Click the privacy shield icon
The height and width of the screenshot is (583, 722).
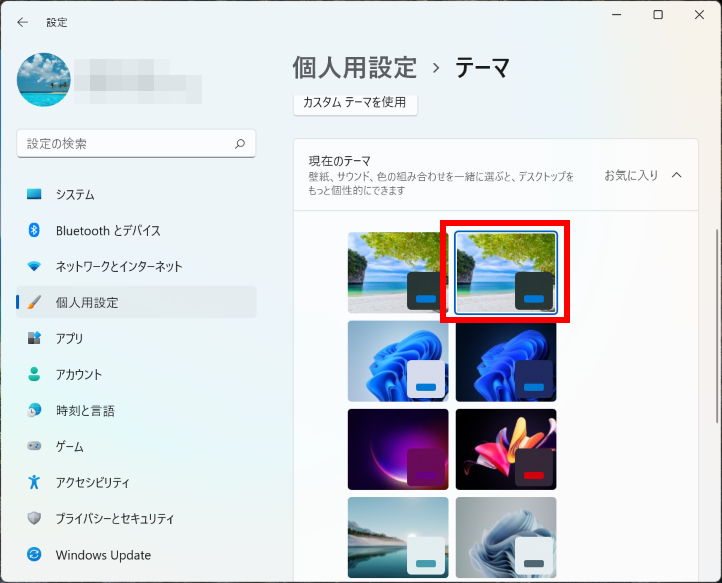34,518
